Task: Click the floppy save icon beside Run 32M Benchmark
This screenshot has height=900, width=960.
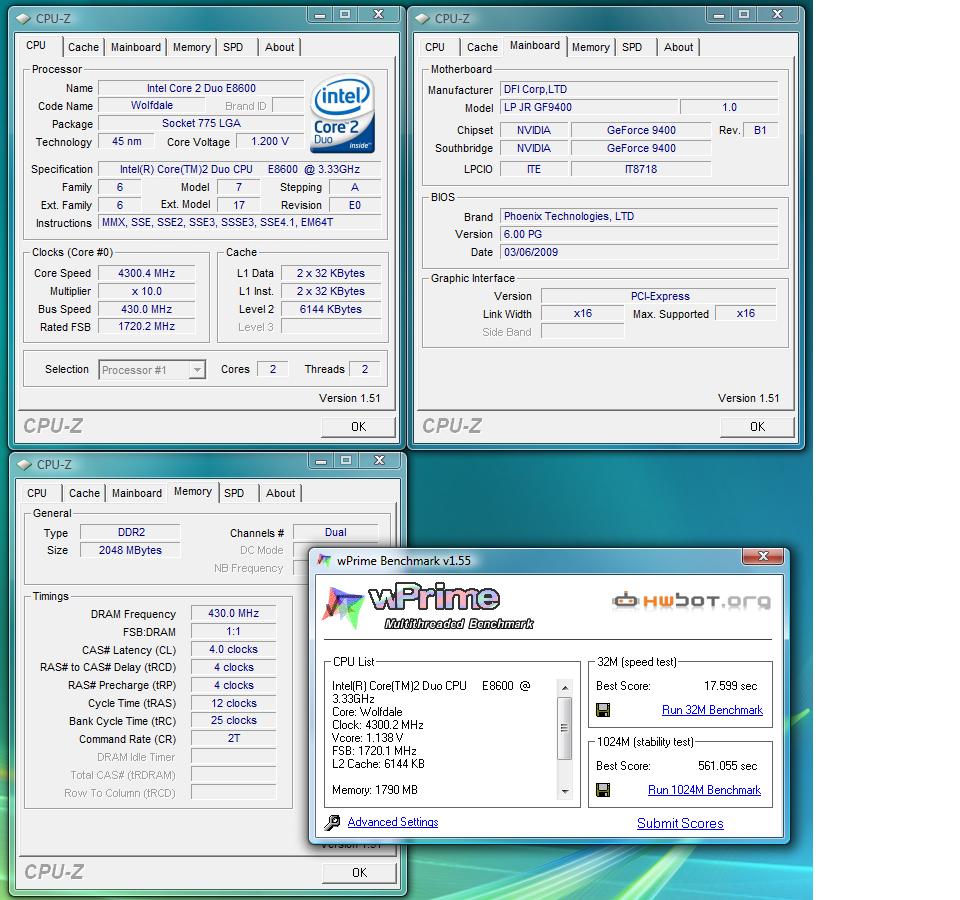Action: pos(603,710)
